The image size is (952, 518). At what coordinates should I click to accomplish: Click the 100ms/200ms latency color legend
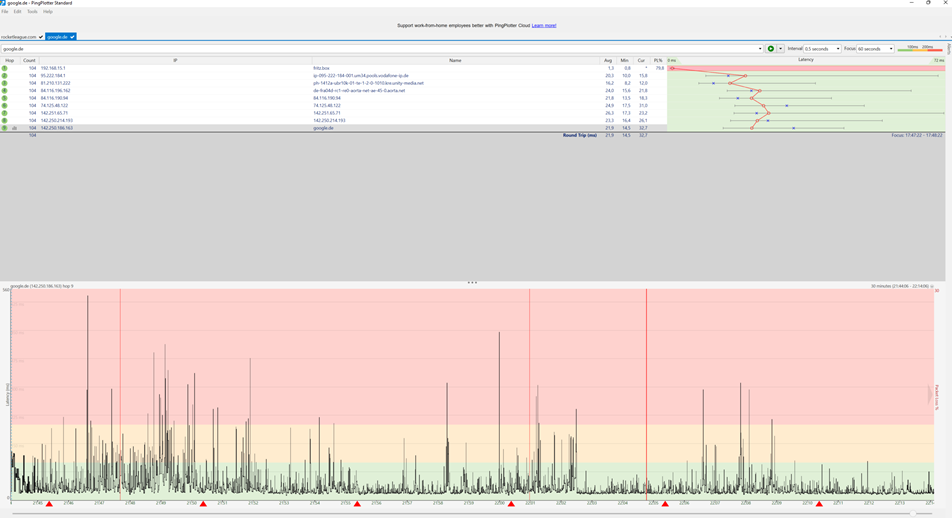coord(919,48)
